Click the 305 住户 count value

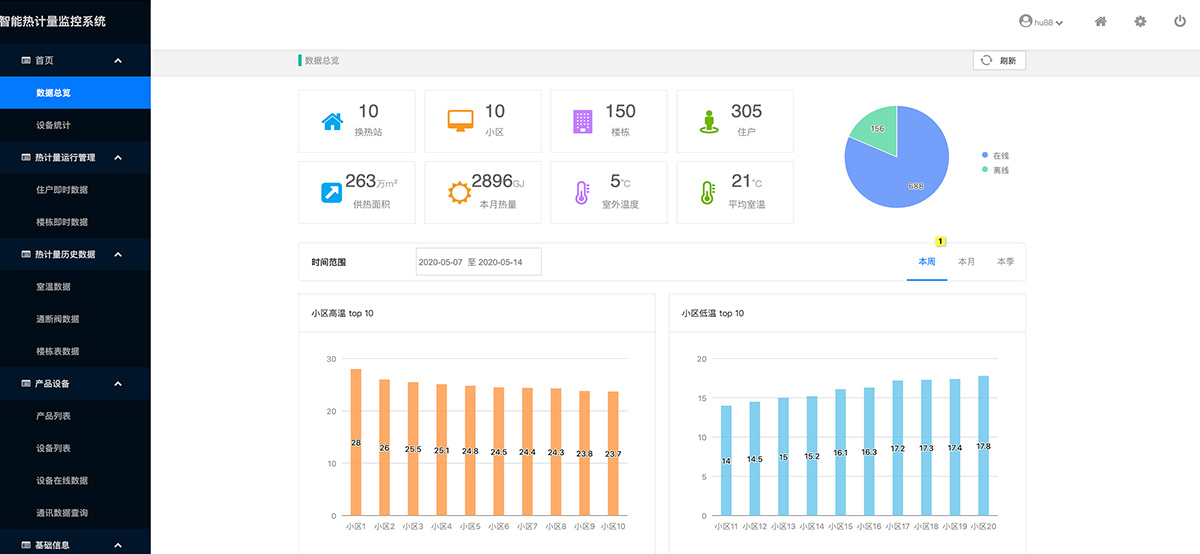tap(746, 111)
